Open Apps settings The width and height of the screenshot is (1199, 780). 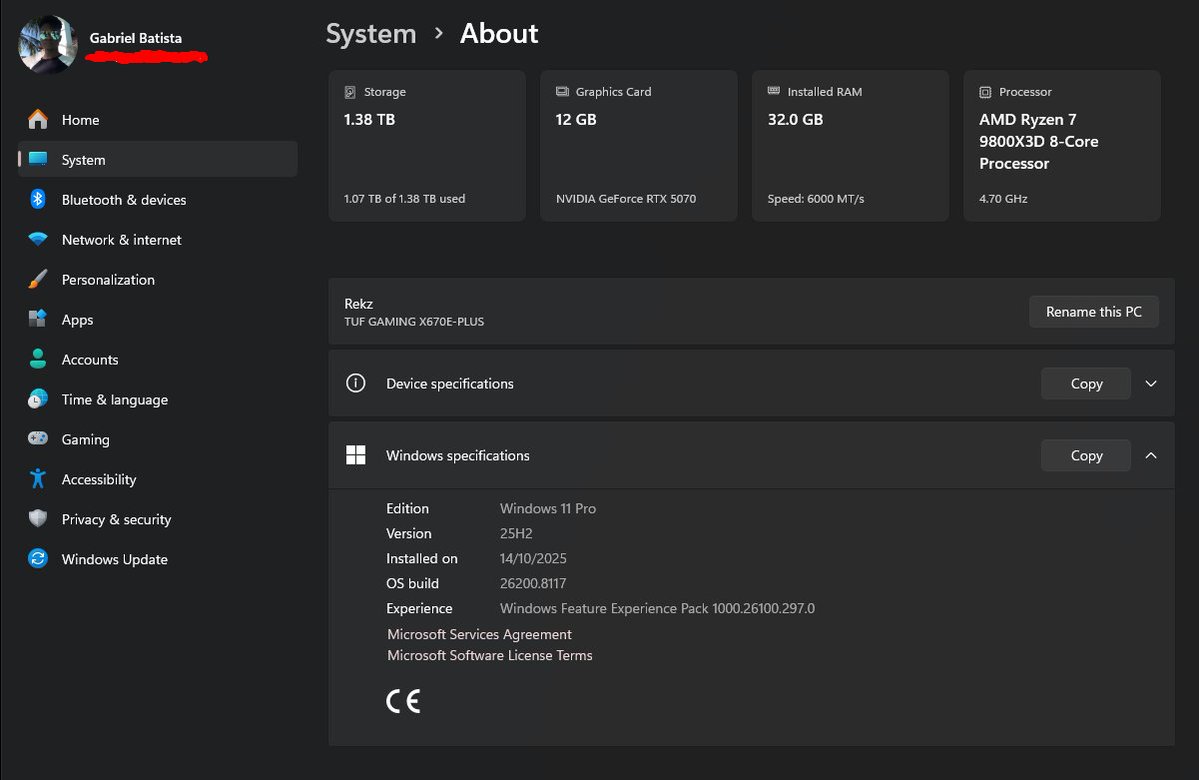pos(158,319)
